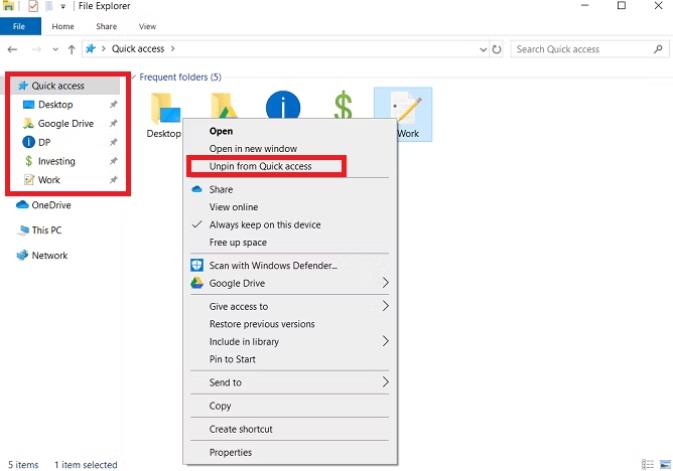Switch to large icons view in status bar
This screenshot has width=673, height=471.
tap(664, 464)
